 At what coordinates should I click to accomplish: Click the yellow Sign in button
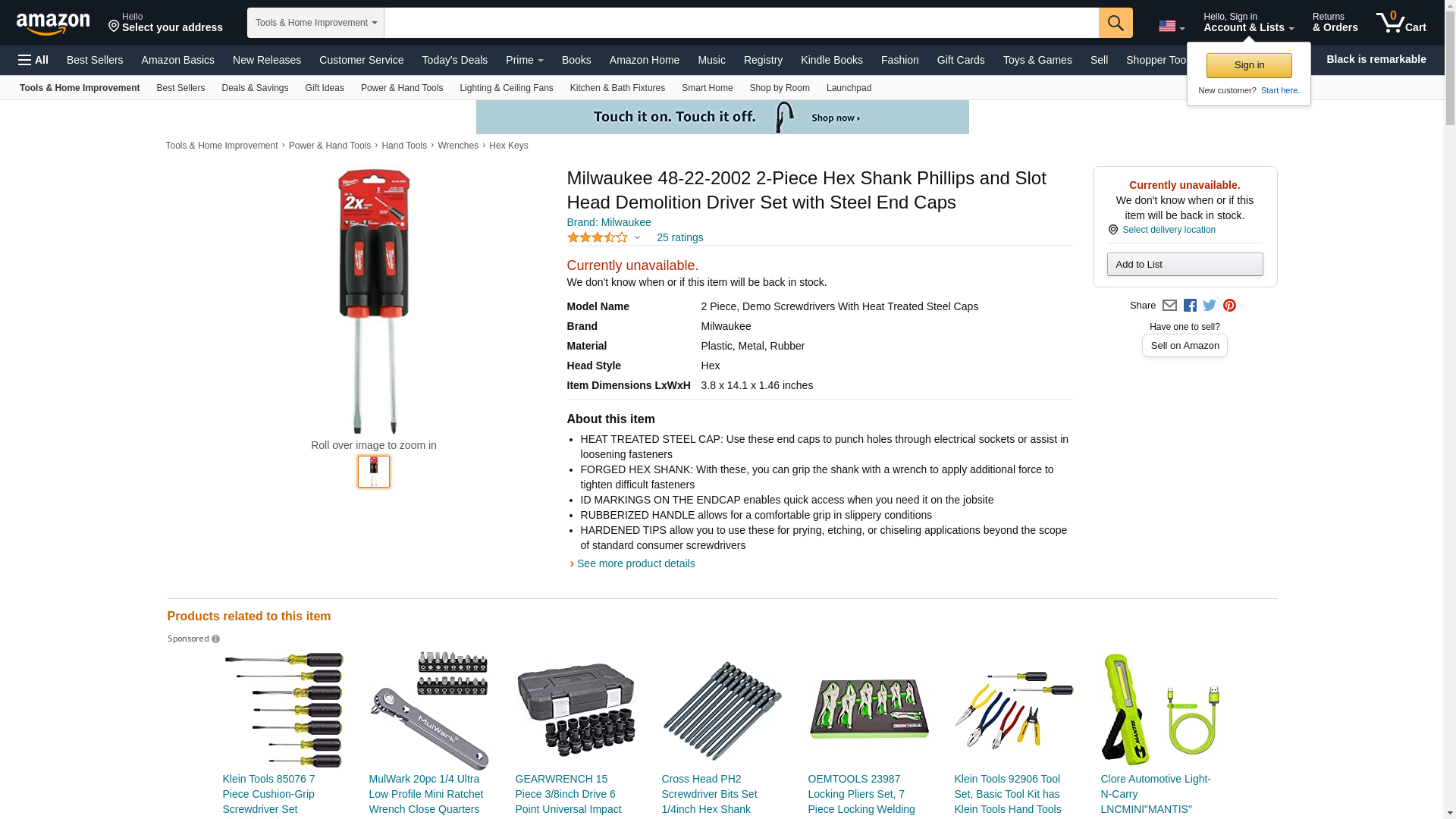pyautogui.click(x=1249, y=65)
